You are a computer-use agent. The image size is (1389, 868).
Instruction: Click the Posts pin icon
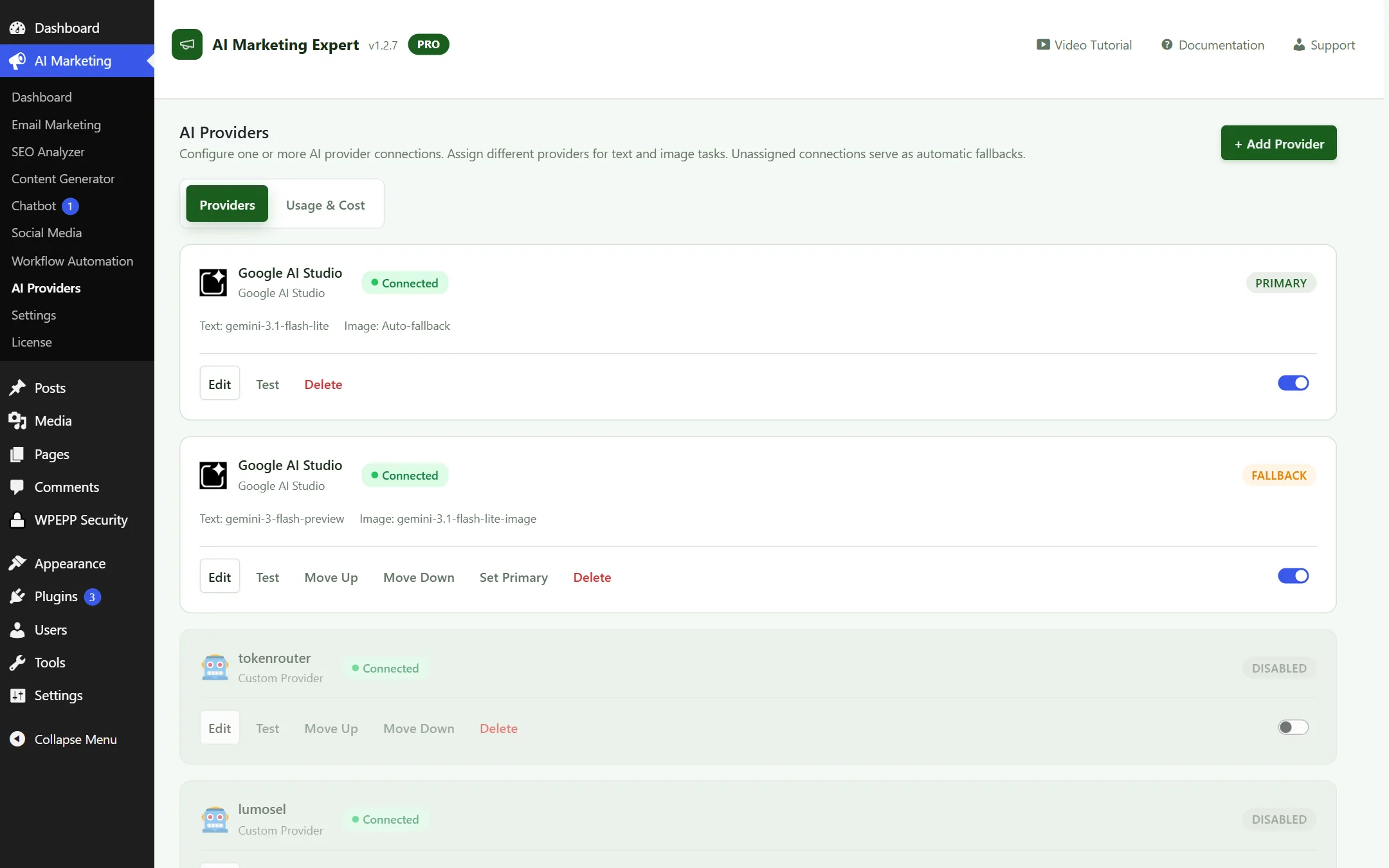pyautogui.click(x=17, y=388)
